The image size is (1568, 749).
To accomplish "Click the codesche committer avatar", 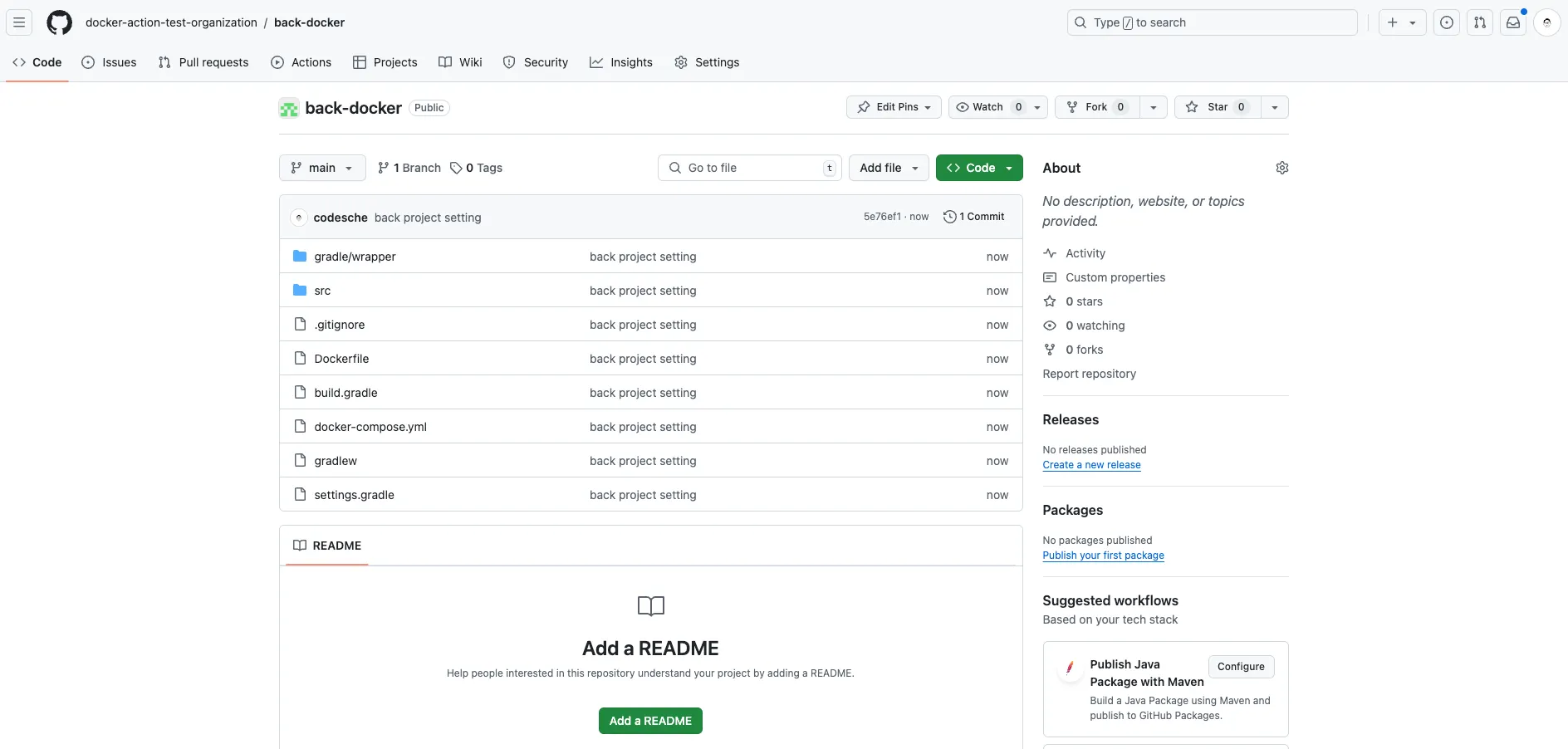I will coord(299,217).
